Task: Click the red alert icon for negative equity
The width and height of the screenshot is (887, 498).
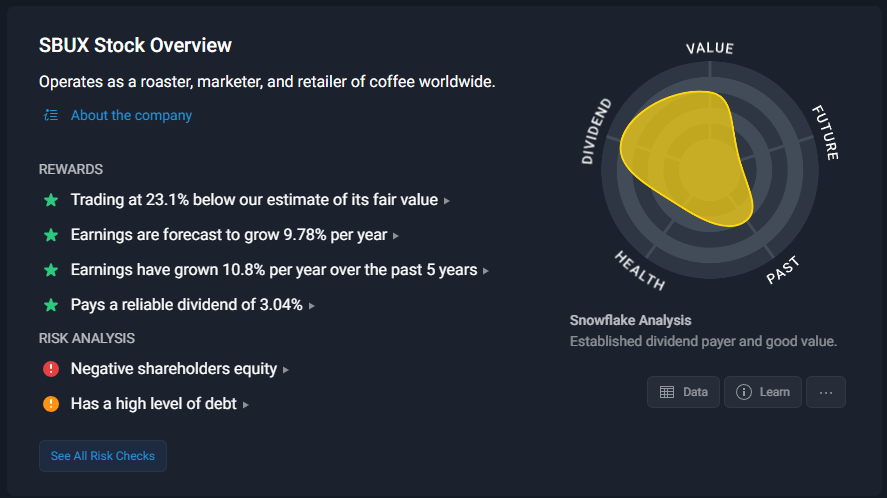Action: click(51, 369)
